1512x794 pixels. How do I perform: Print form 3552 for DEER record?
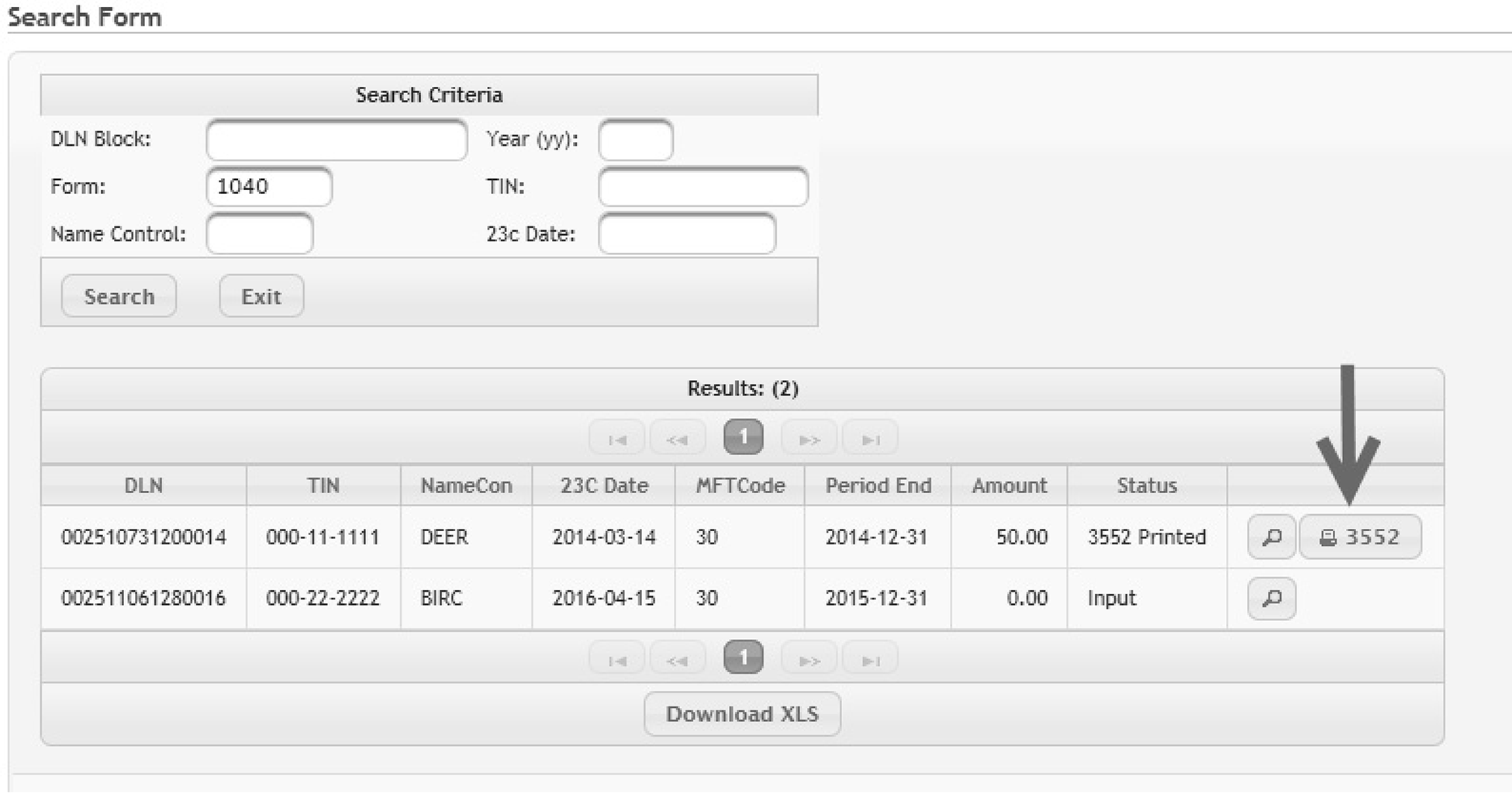click(x=1360, y=537)
